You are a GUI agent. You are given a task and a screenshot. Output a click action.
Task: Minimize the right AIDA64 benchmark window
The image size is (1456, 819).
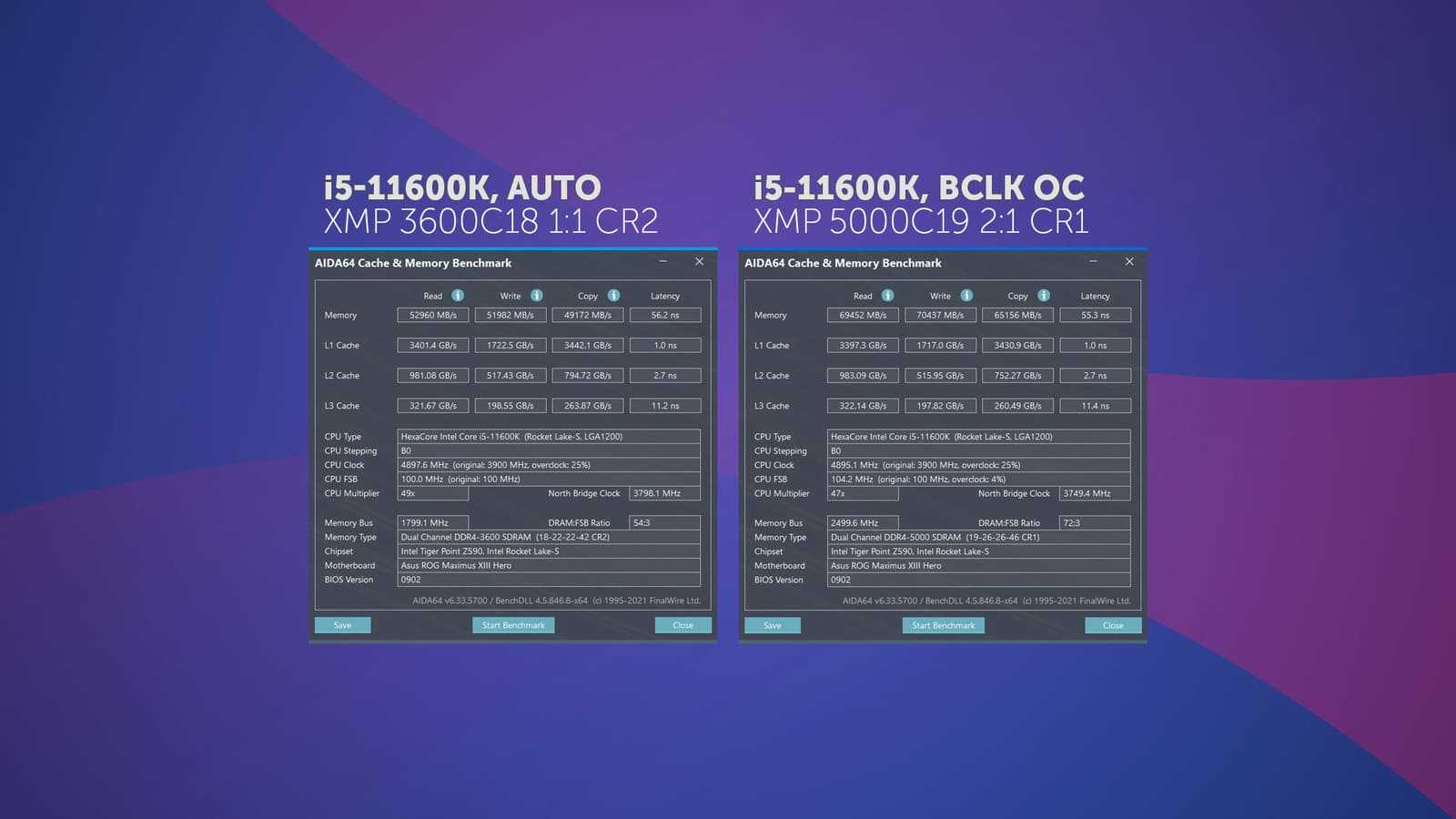[1093, 262]
